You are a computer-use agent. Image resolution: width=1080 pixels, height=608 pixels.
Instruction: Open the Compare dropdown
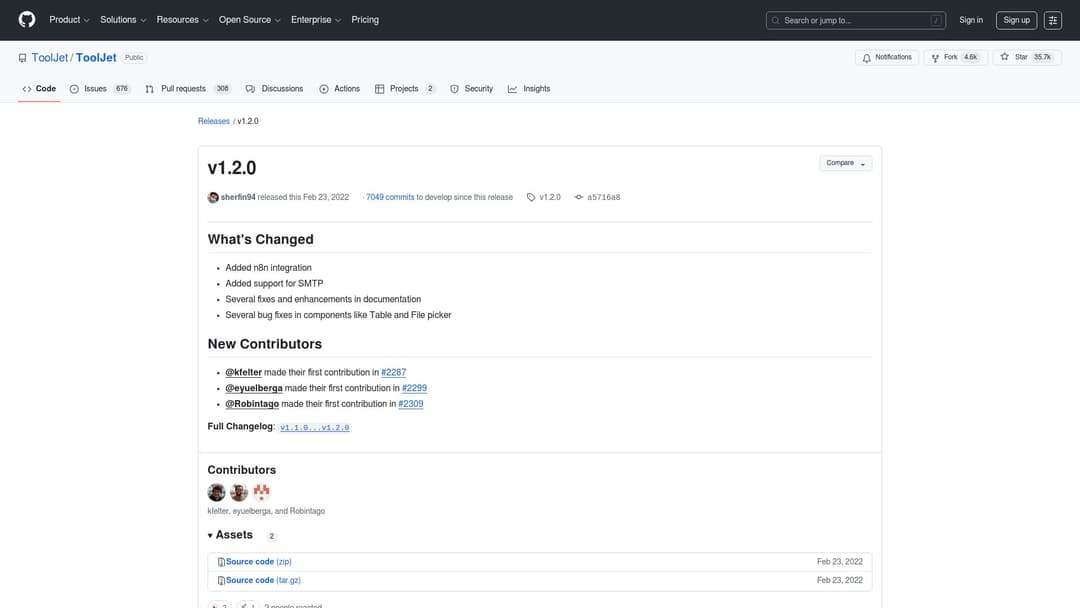[845, 163]
